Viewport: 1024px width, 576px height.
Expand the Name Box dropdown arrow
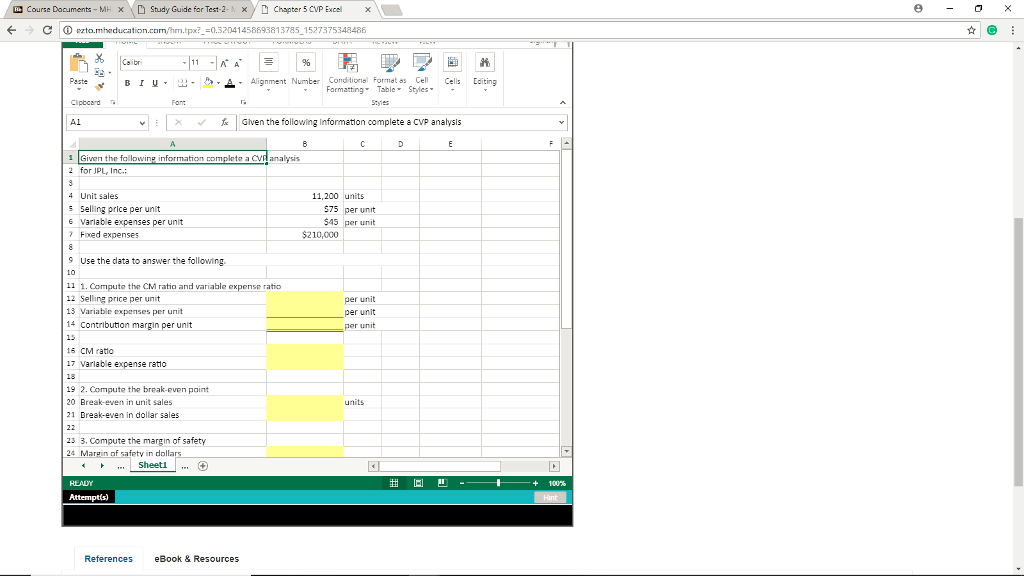pyautogui.click(x=142, y=122)
